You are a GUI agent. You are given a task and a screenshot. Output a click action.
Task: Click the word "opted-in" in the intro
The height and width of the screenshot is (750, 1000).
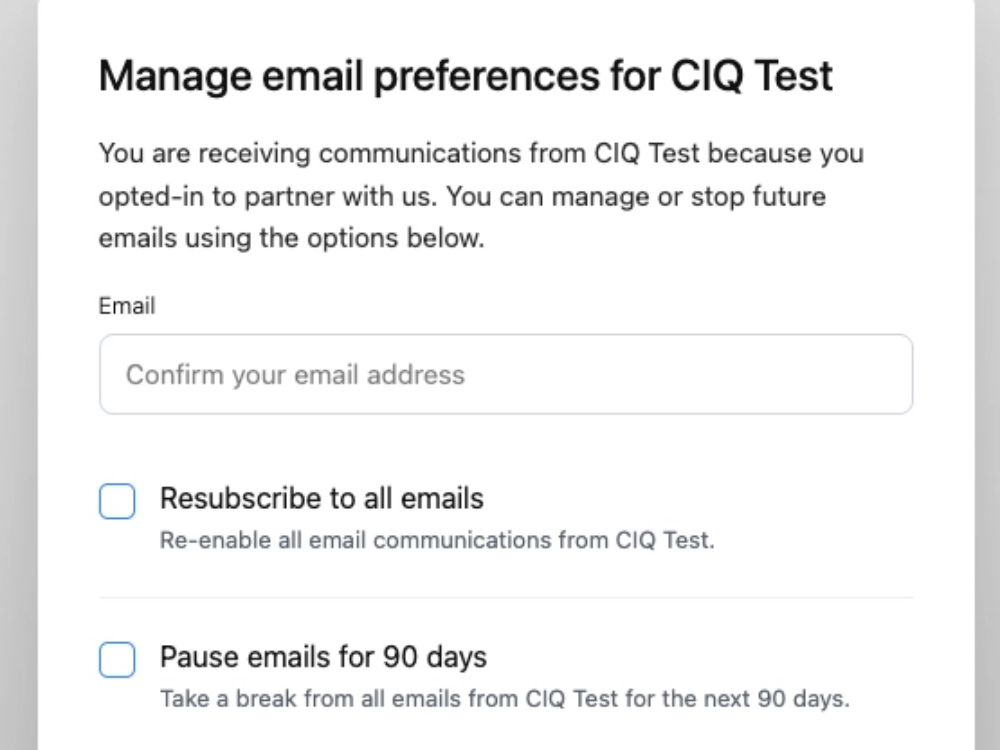150,197
